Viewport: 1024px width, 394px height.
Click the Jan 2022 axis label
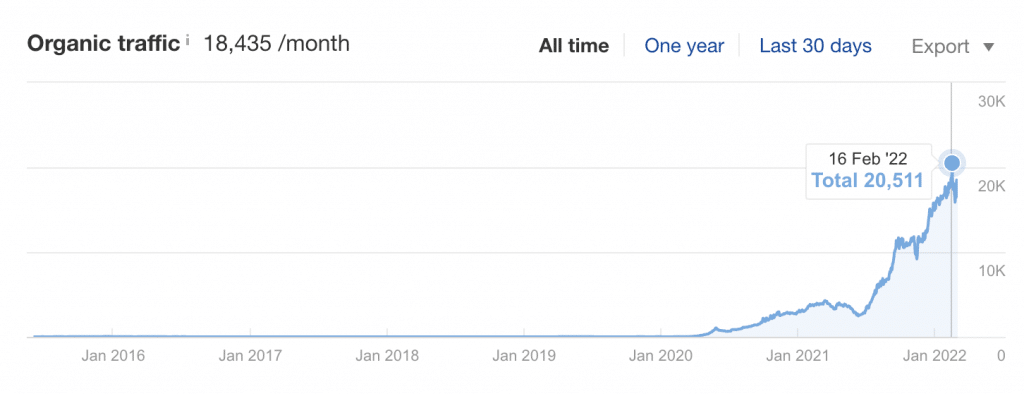click(935, 356)
